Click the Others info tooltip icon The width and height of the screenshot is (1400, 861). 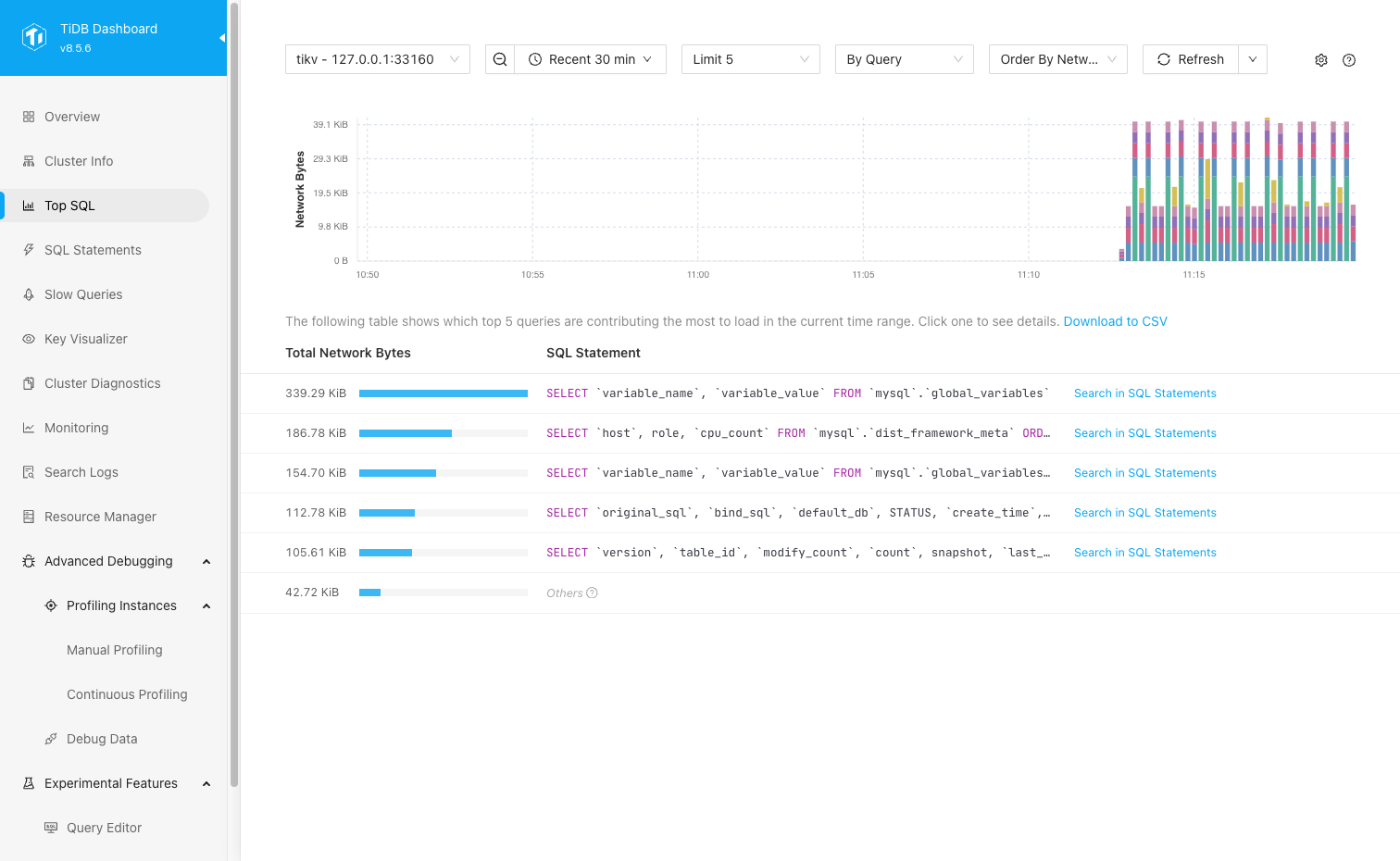tap(593, 593)
